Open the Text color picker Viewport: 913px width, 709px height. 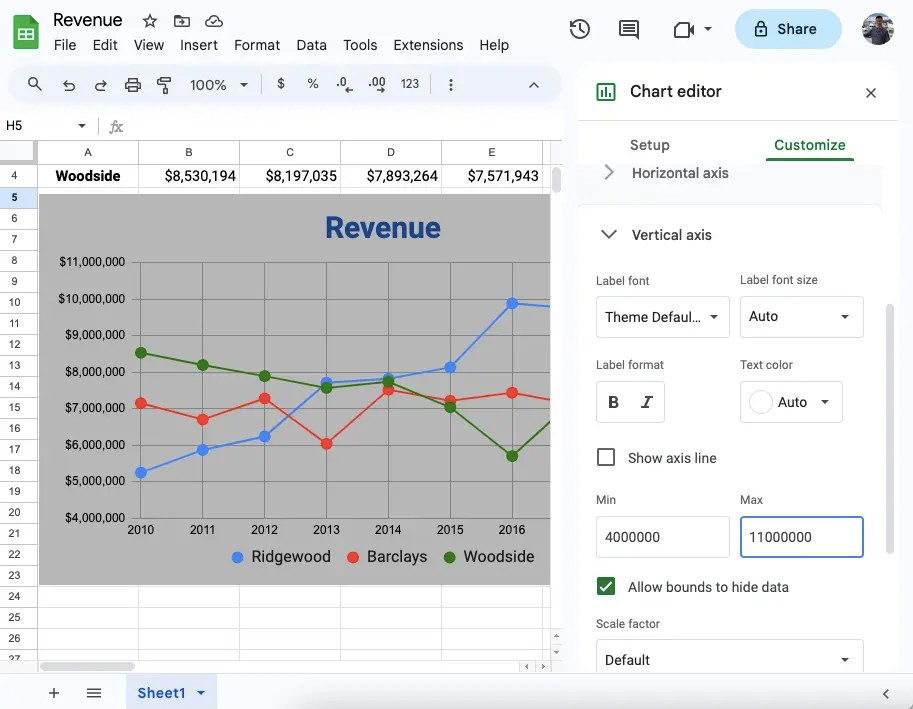(x=791, y=401)
